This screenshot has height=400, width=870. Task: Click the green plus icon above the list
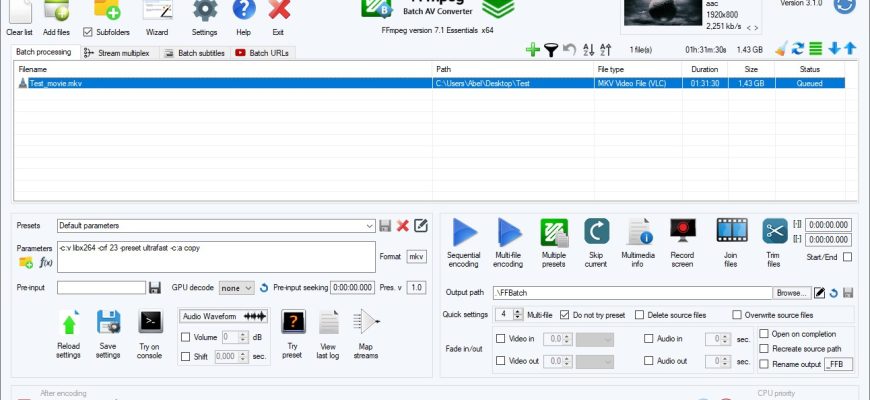coord(533,50)
